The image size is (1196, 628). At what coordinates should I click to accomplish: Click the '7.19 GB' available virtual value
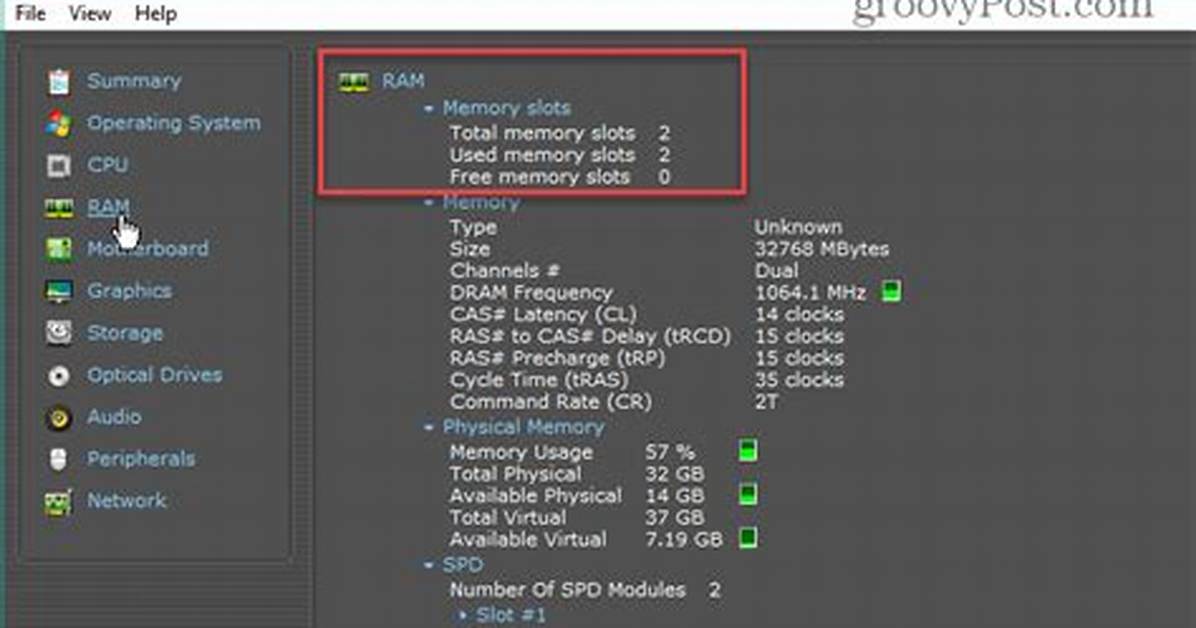[x=683, y=539]
